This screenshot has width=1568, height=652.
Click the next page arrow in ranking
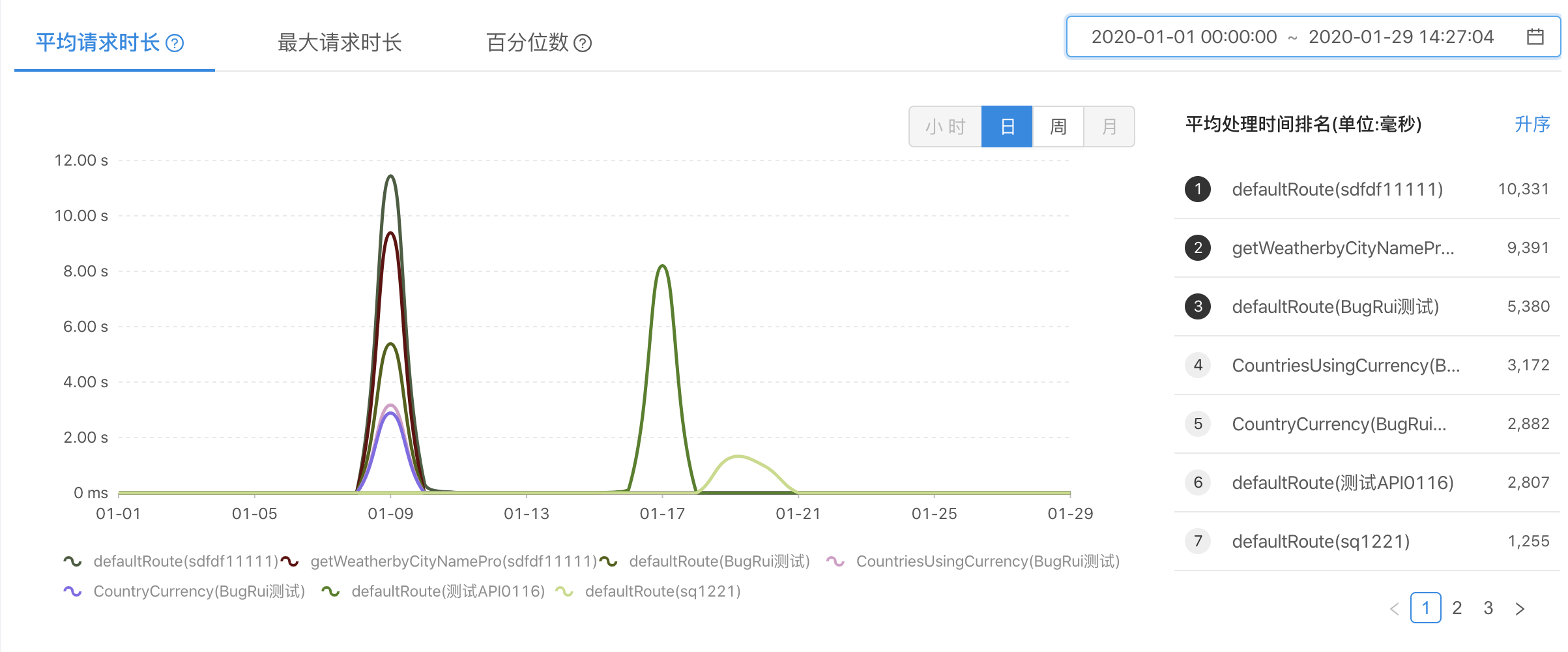click(1520, 609)
